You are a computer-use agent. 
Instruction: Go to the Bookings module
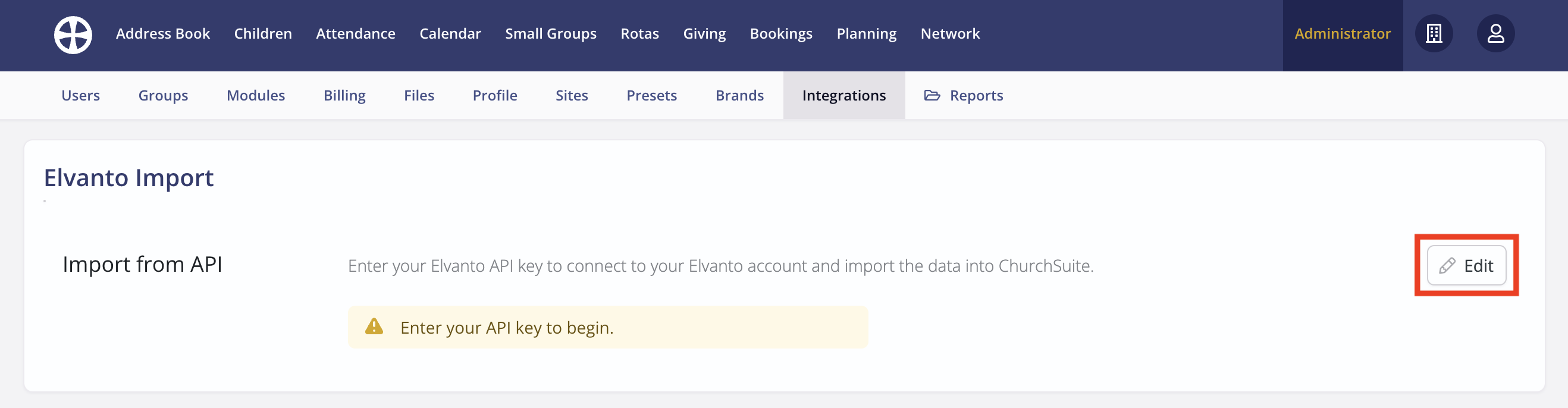[780, 33]
